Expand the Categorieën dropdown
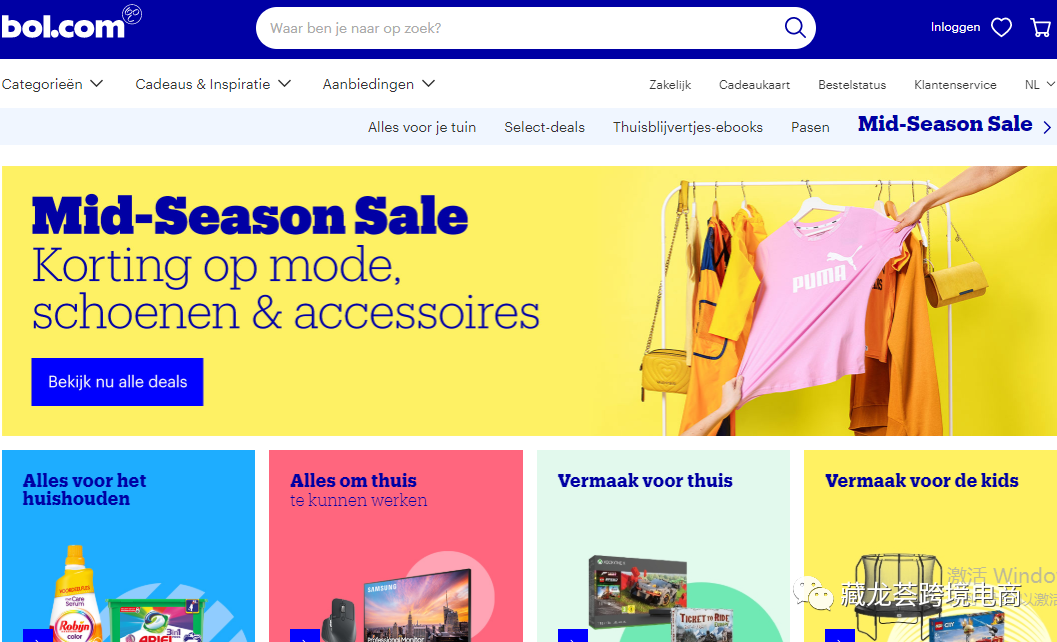This screenshot has width=1057, height=642. tap(53, 84)
